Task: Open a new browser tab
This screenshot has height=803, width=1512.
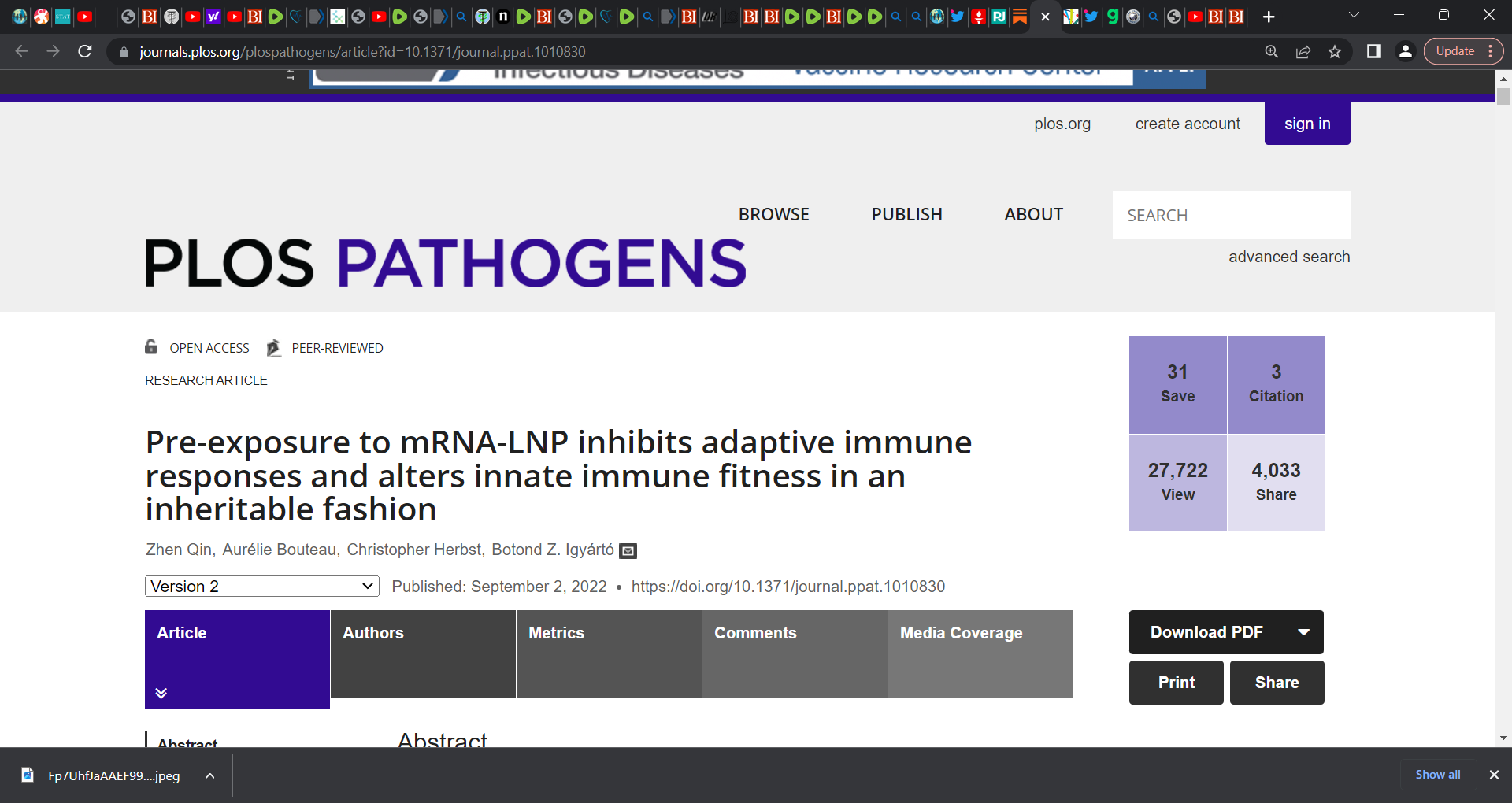Action: 1269,17
